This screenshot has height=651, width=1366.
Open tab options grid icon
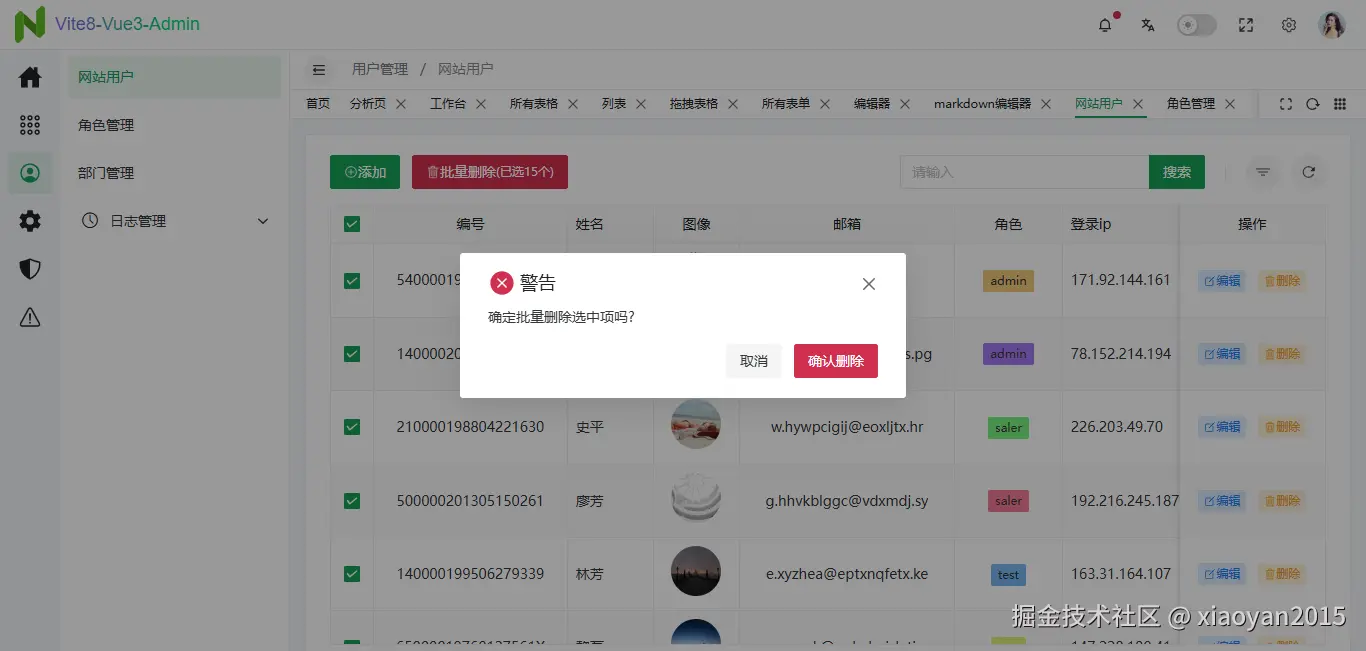coord(1340,104)
